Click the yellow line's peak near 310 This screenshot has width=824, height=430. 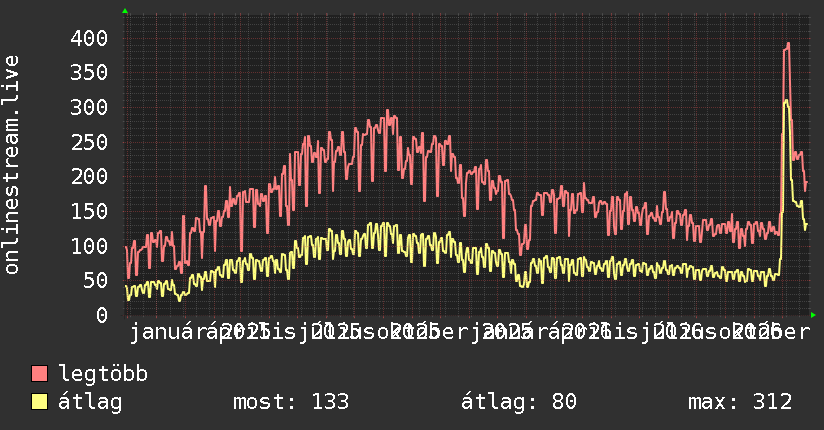(x=787, y=101)
